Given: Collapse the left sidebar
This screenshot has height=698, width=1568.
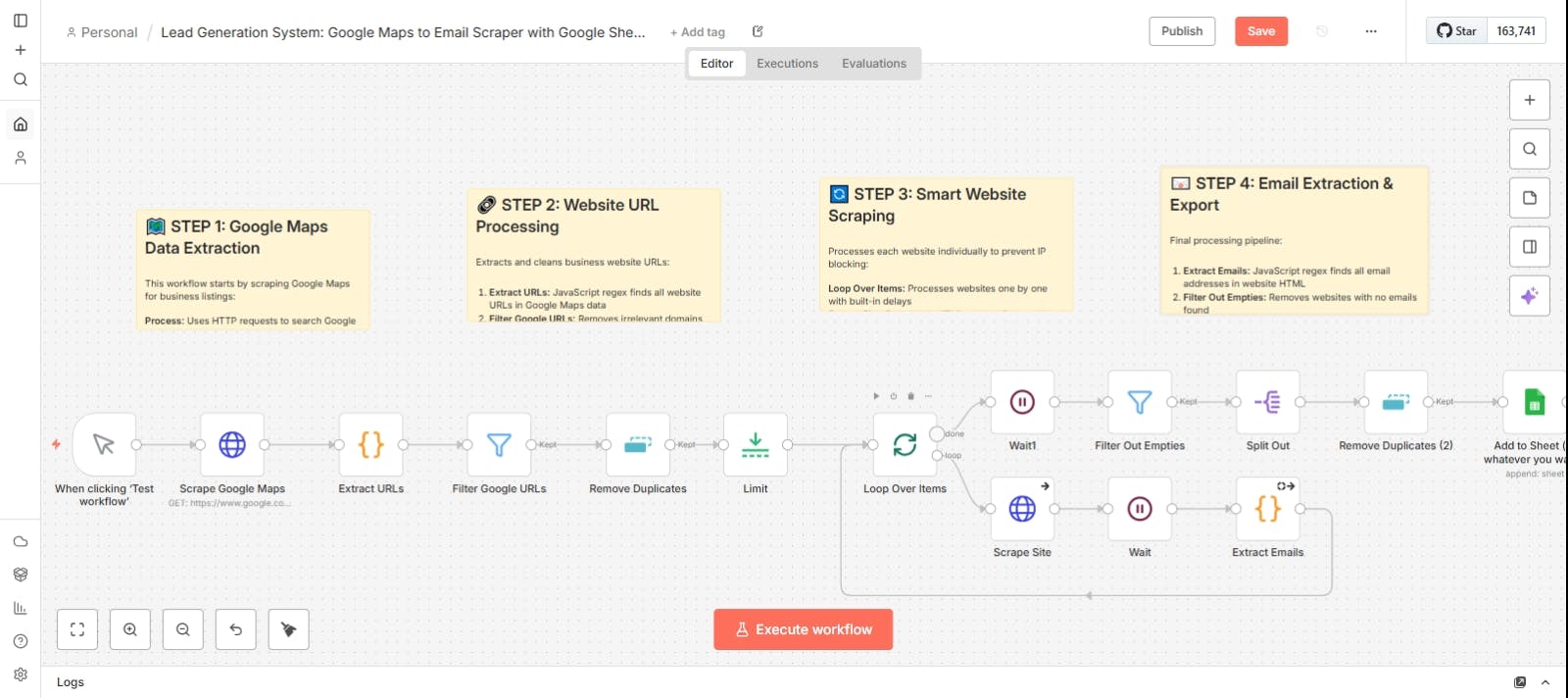Looking at the screenshot, I should tap(21, 20).
